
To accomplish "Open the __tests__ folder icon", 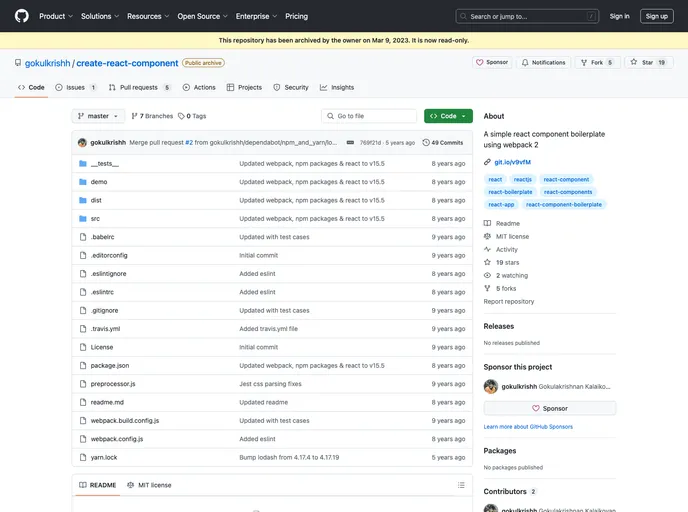I will pyautogui.click(x=82, y=164).
